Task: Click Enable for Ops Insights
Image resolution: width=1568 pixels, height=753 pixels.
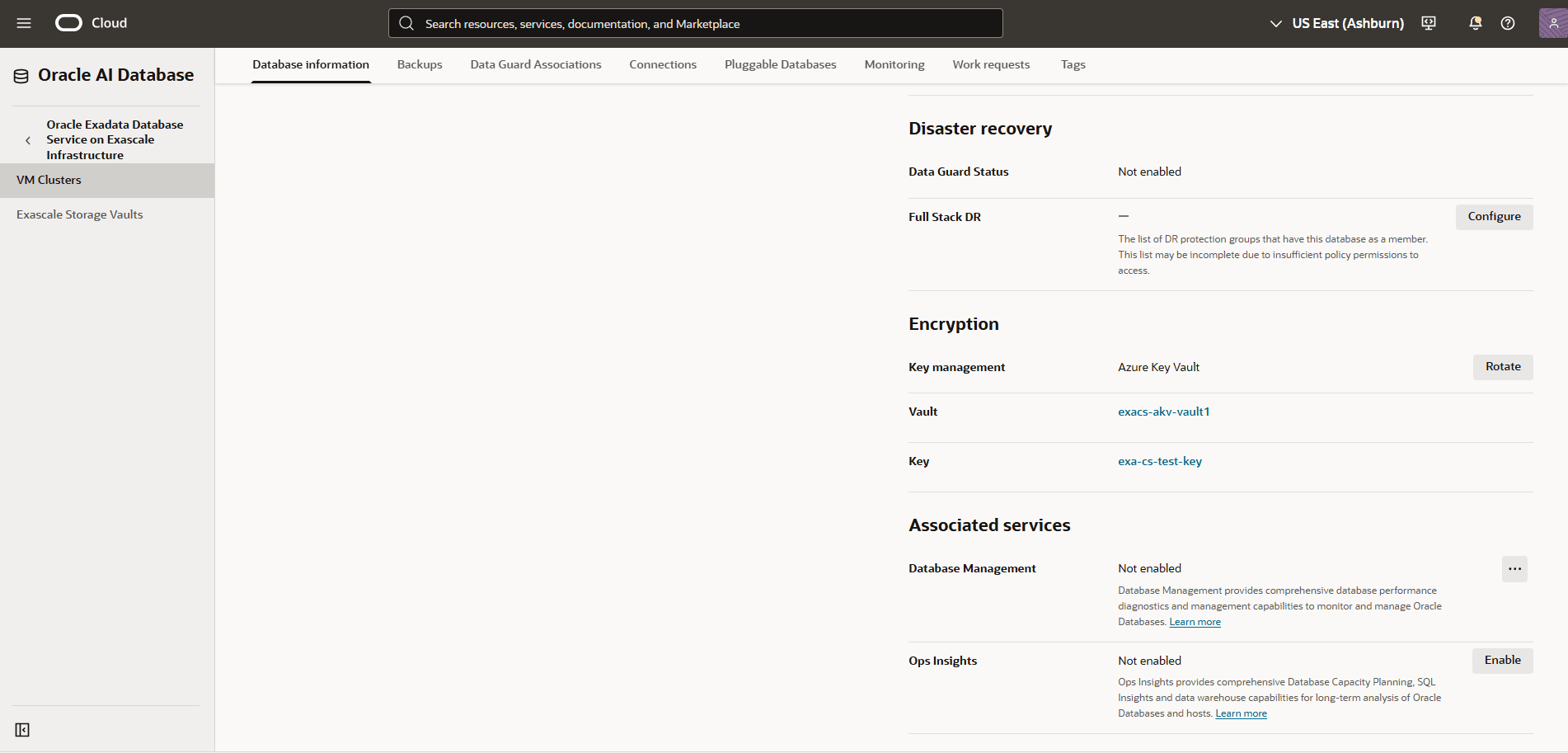Action: tap(1502, 661)
